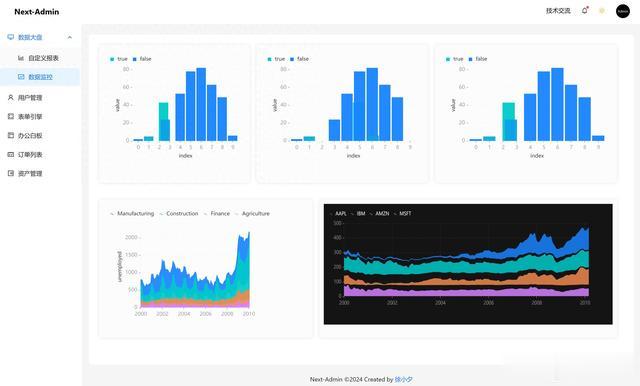Click the 资产管理 asset management icon
The width and height of the screenshot is (640, 386).
tap(11, 173)
